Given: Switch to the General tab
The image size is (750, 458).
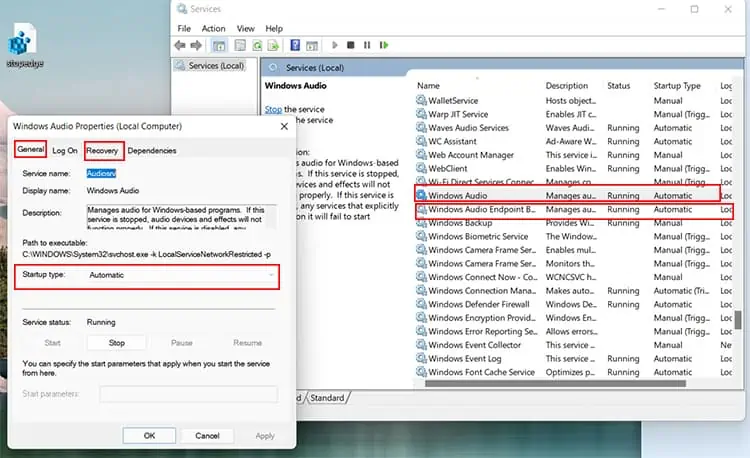Looking at the screenshot, I should coord(31,149).
